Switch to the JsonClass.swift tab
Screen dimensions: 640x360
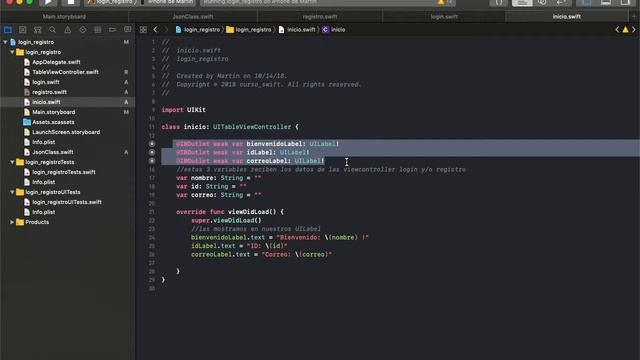[x=193, y=17]
